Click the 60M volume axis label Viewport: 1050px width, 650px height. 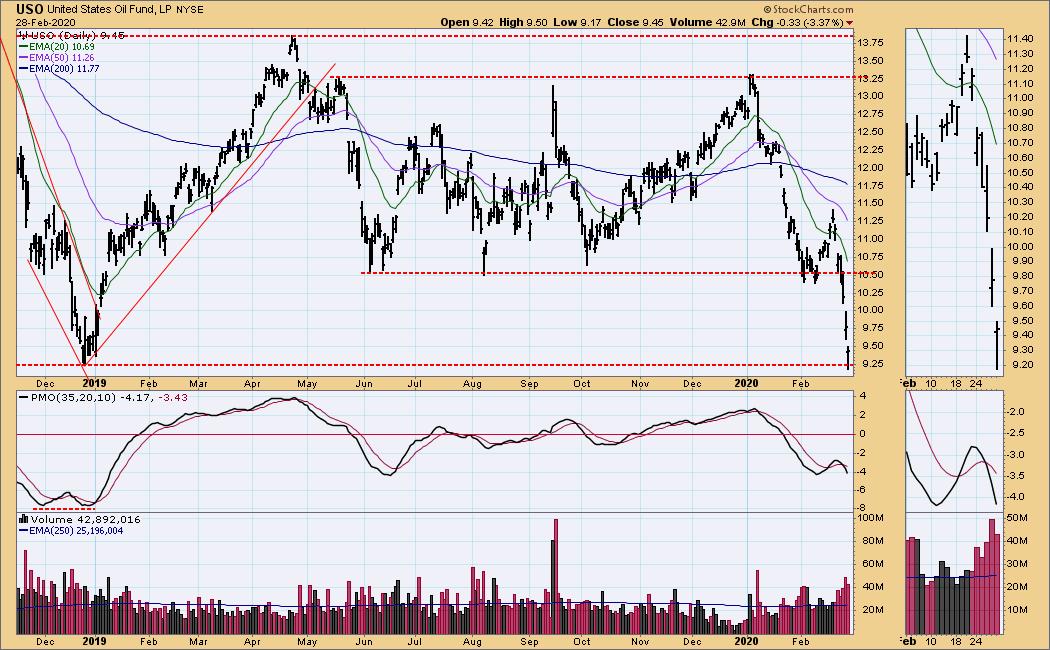tap(871, 564)
